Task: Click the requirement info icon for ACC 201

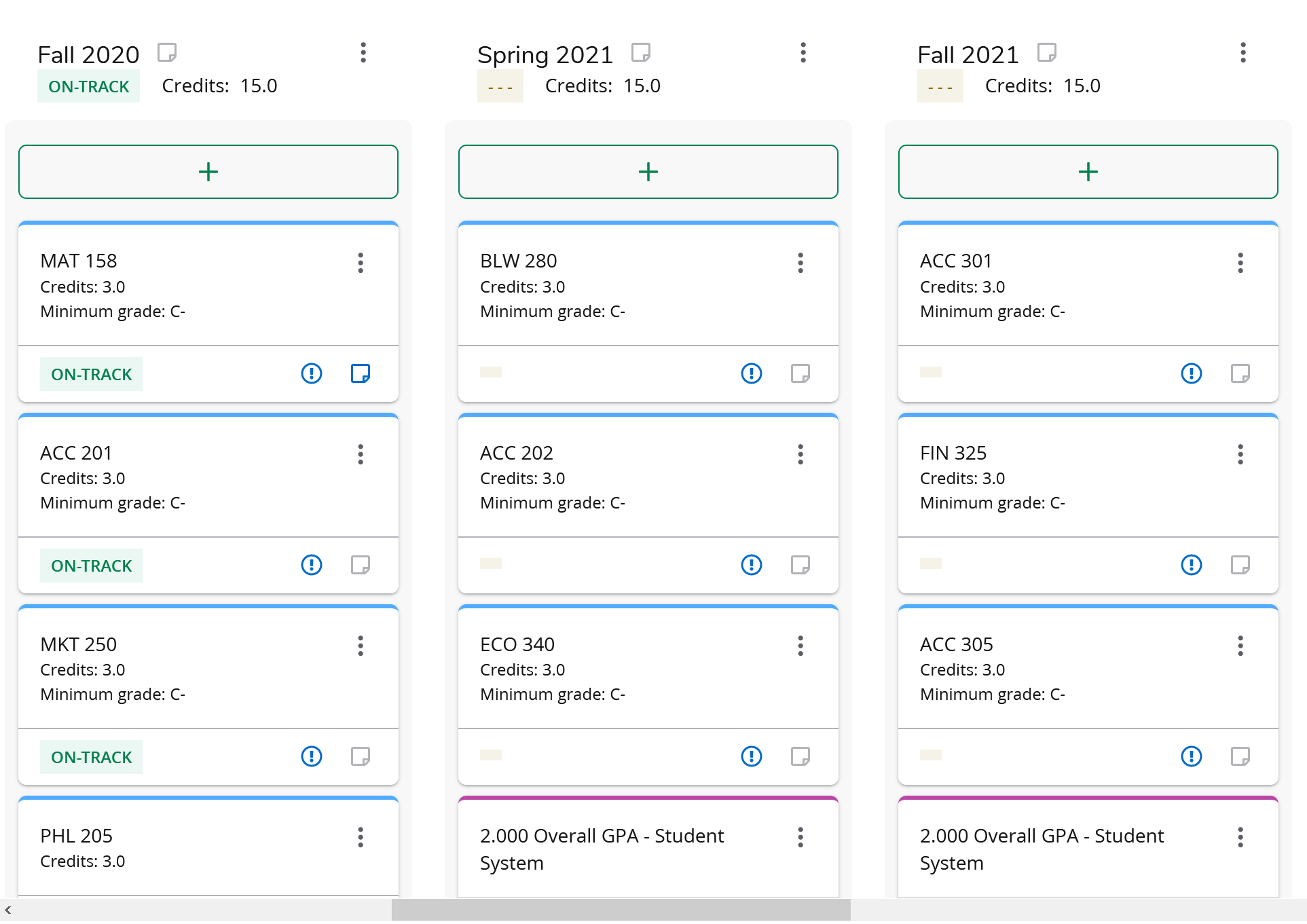Action: (311, 565)
